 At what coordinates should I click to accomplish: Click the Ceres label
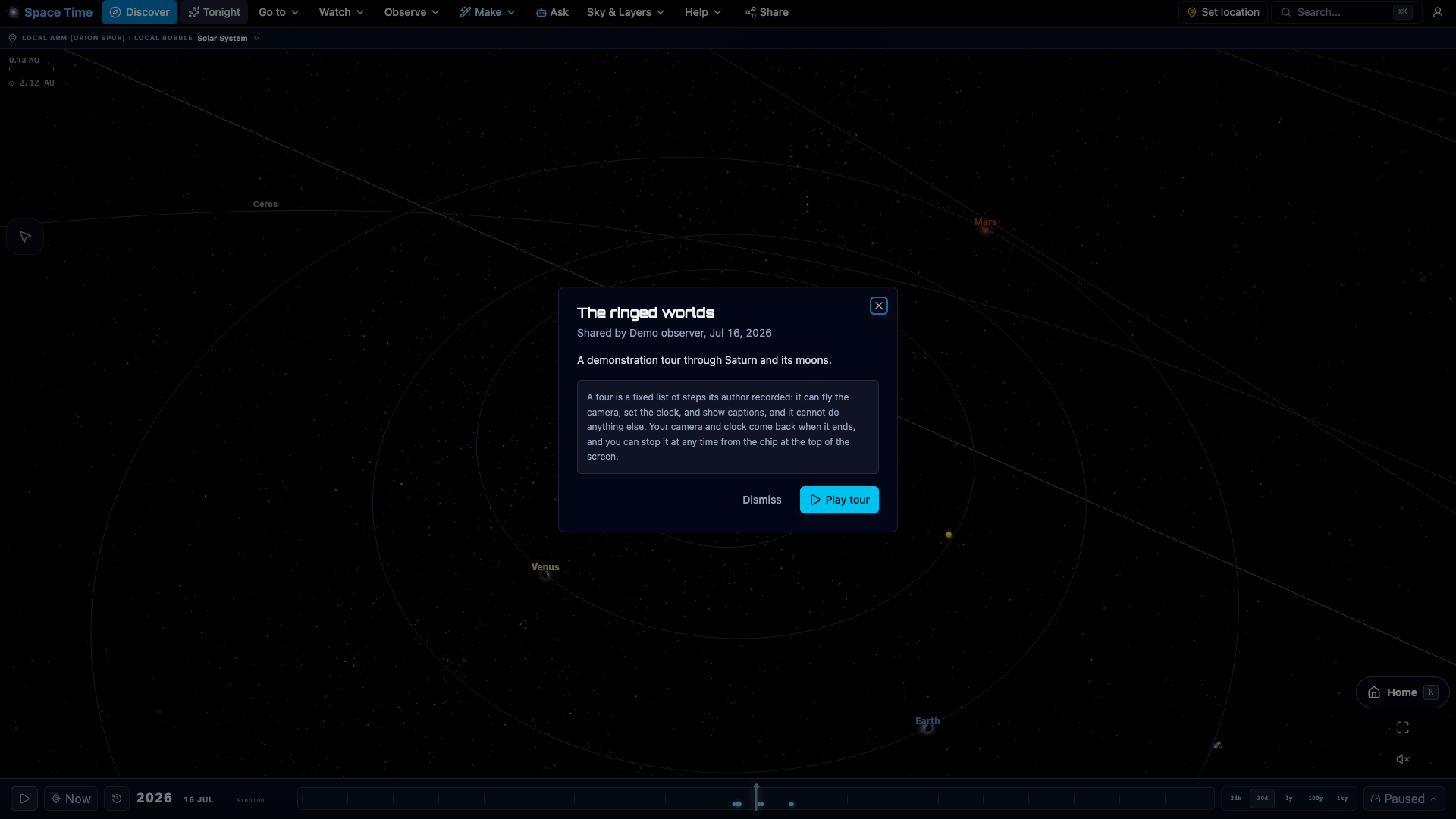click(265, 204)
